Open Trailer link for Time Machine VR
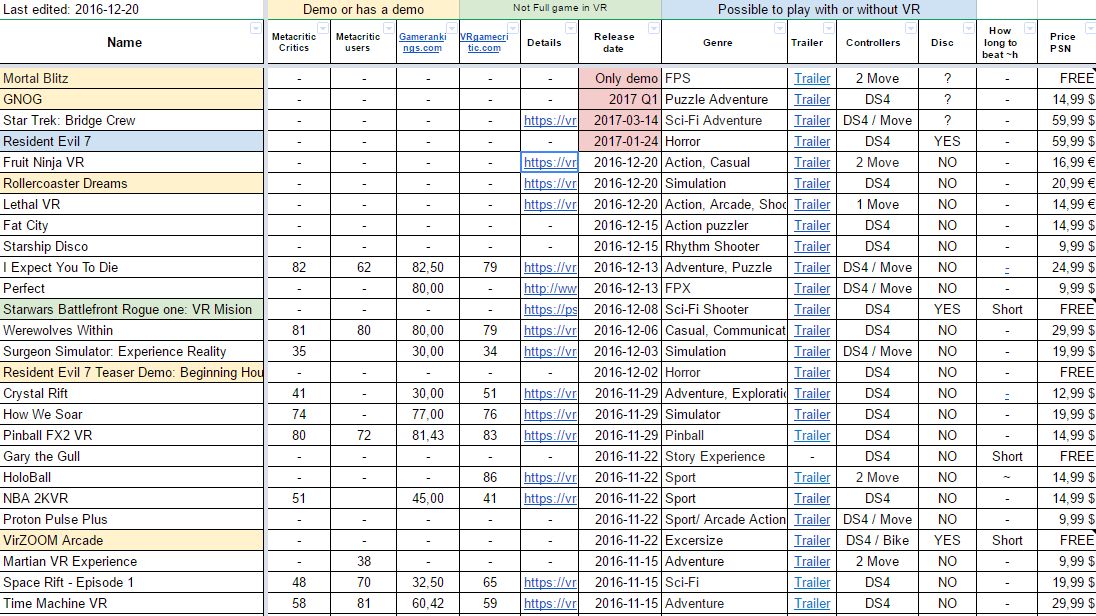The width and height of the screenshot is (1096, 616). point(812,603)
